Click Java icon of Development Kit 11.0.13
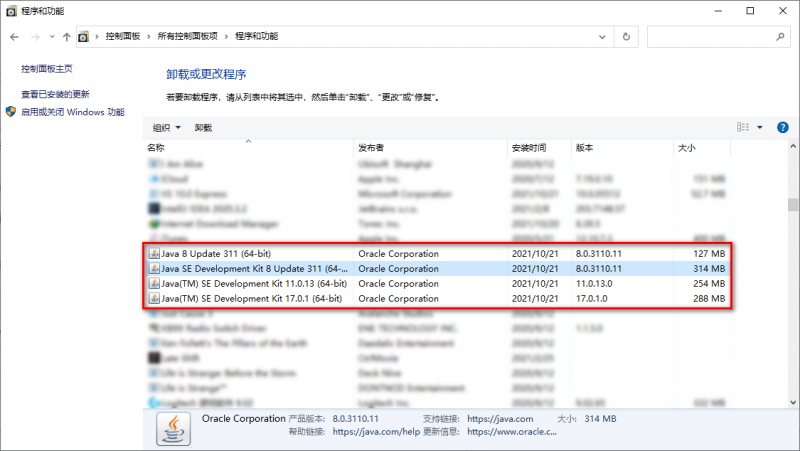This screenshot has height=451, width=800. click(x=154, y=283)
